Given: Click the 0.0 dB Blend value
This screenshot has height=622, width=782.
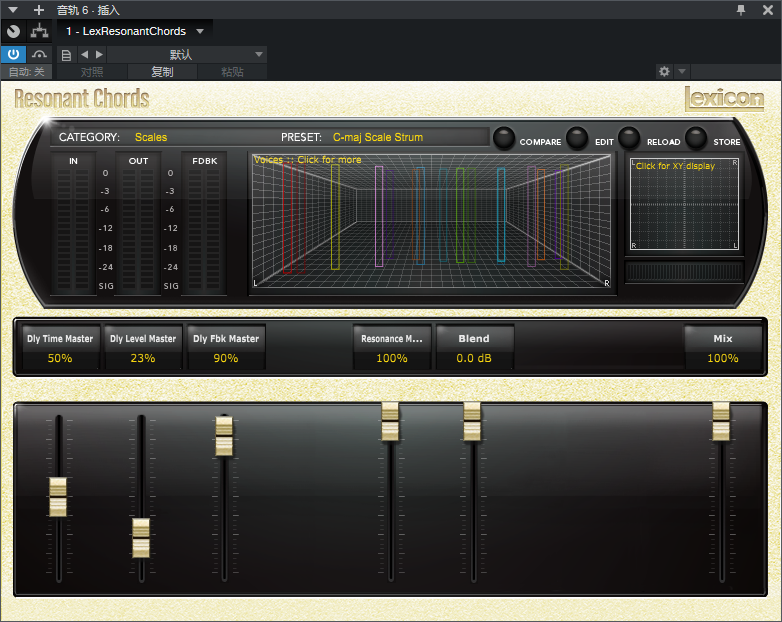Looking at the screenshot, I should pyautogui.click(x=474, y=359).
